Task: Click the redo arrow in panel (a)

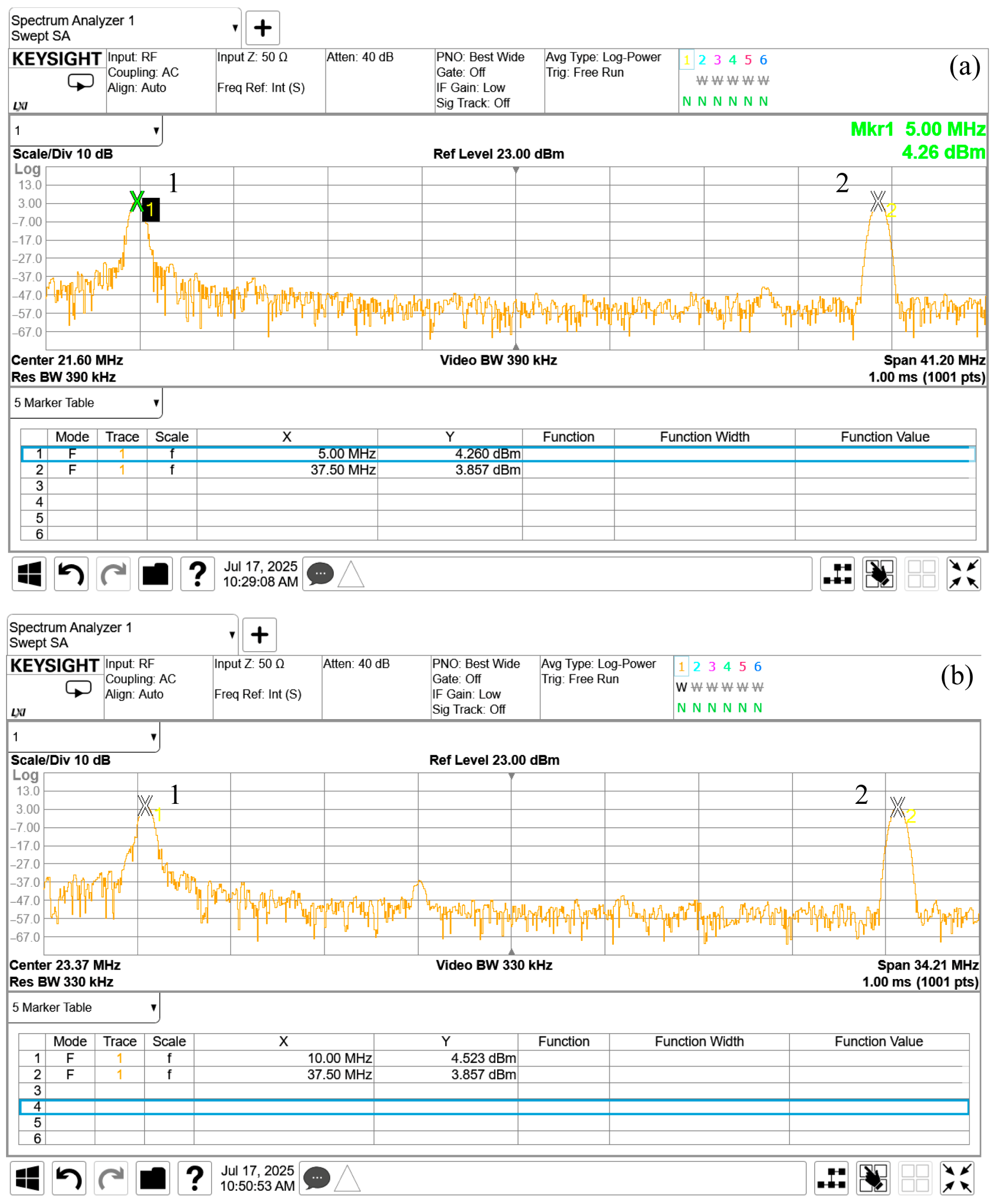Action: [114, 574]
